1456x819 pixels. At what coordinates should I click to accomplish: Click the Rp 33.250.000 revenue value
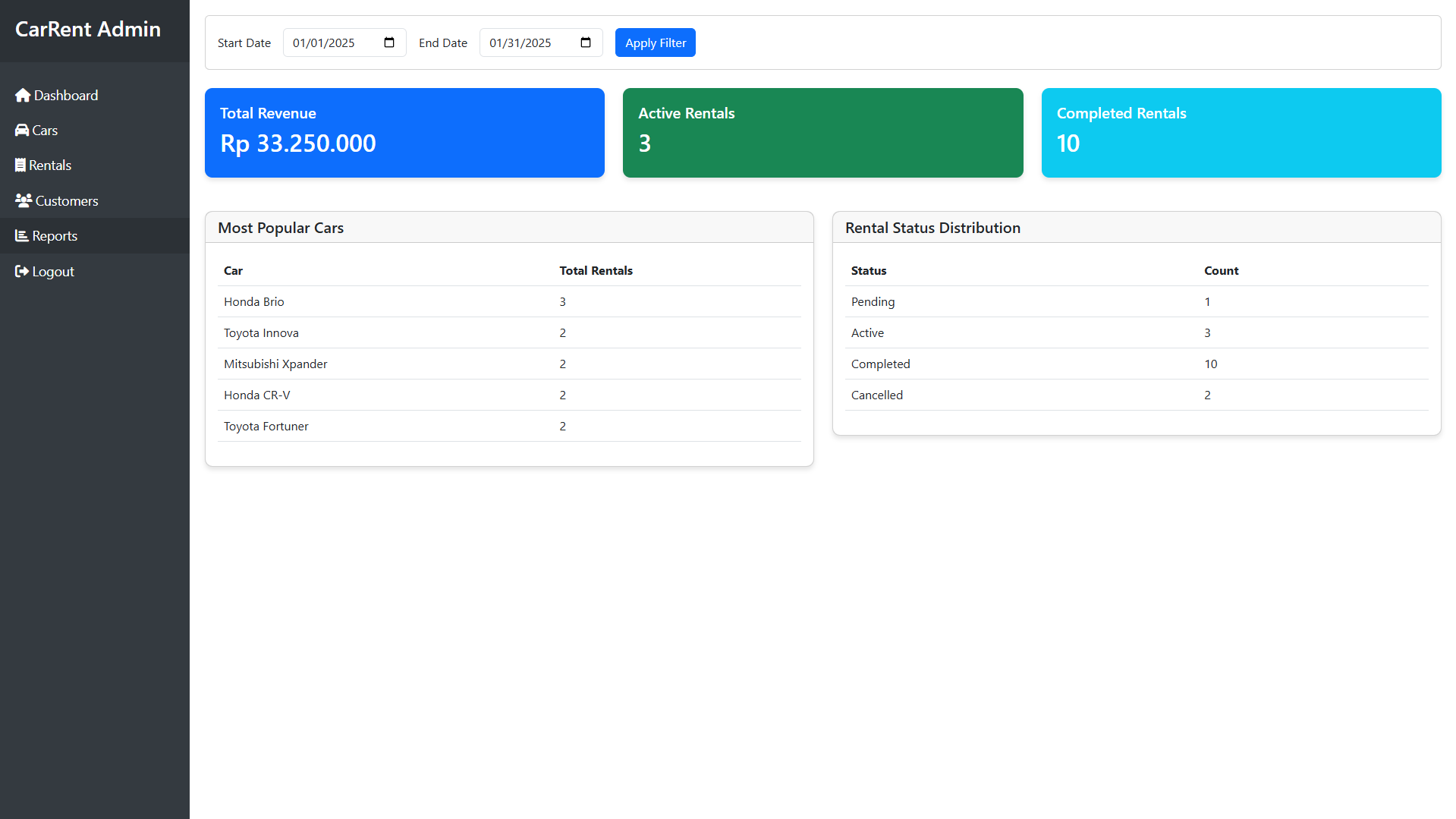[298, 143]
